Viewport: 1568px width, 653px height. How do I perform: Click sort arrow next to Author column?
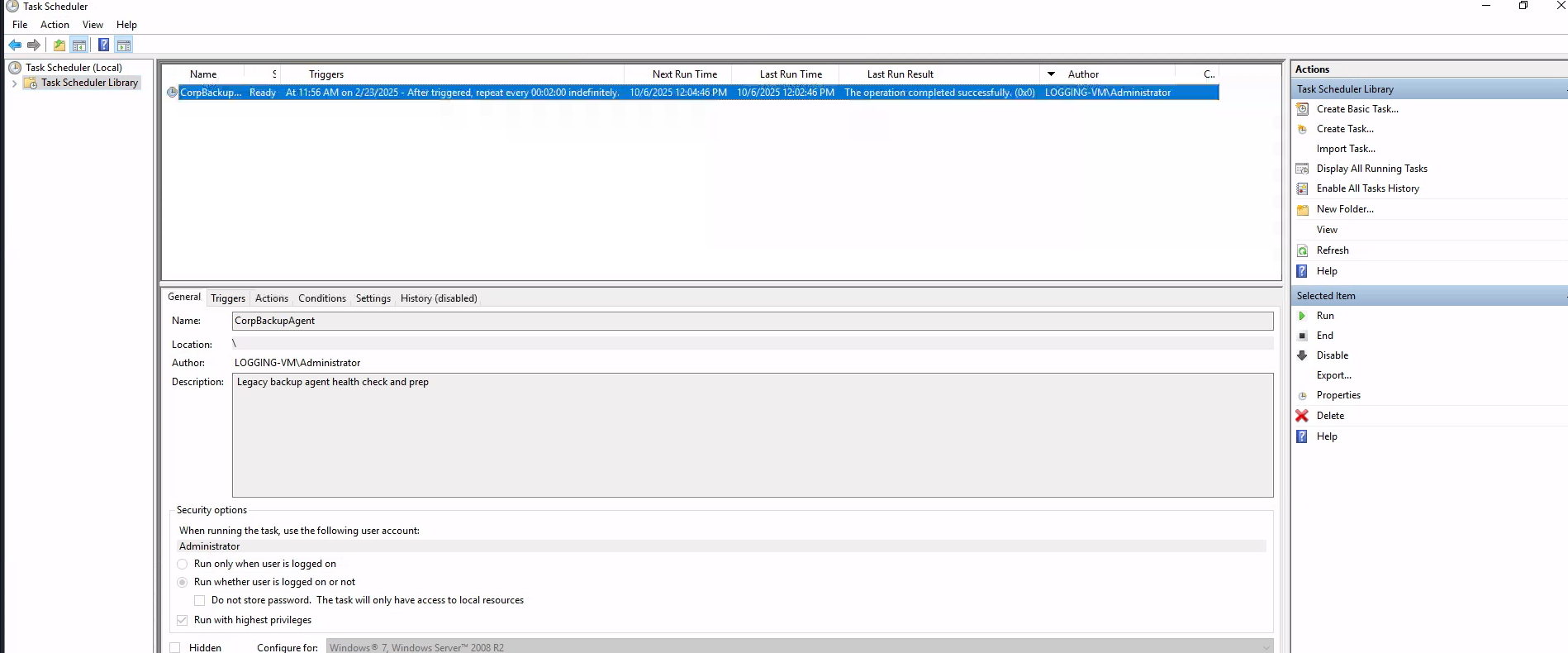[1051, 74]
